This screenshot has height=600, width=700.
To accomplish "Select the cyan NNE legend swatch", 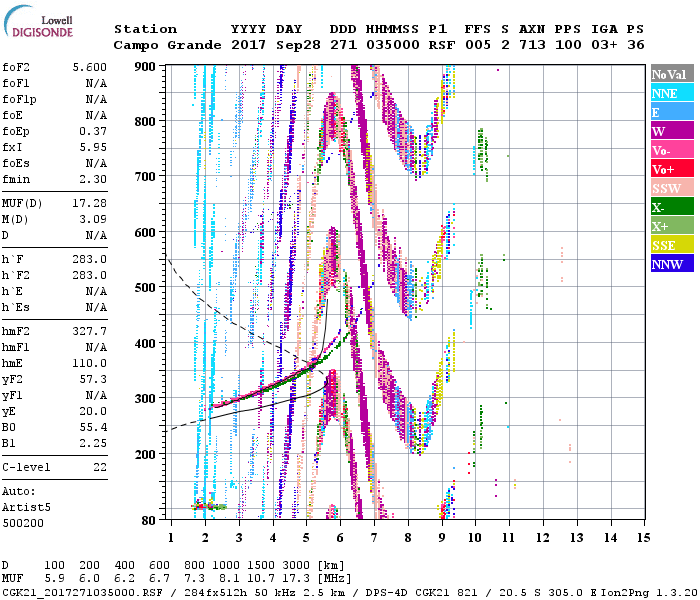I will pyautogui.click(x=671, y=93).
